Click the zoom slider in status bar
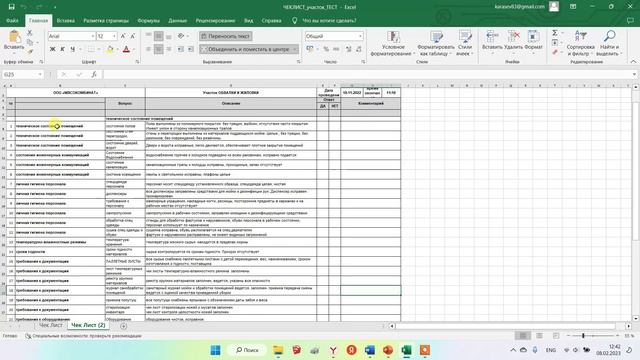 583,336
